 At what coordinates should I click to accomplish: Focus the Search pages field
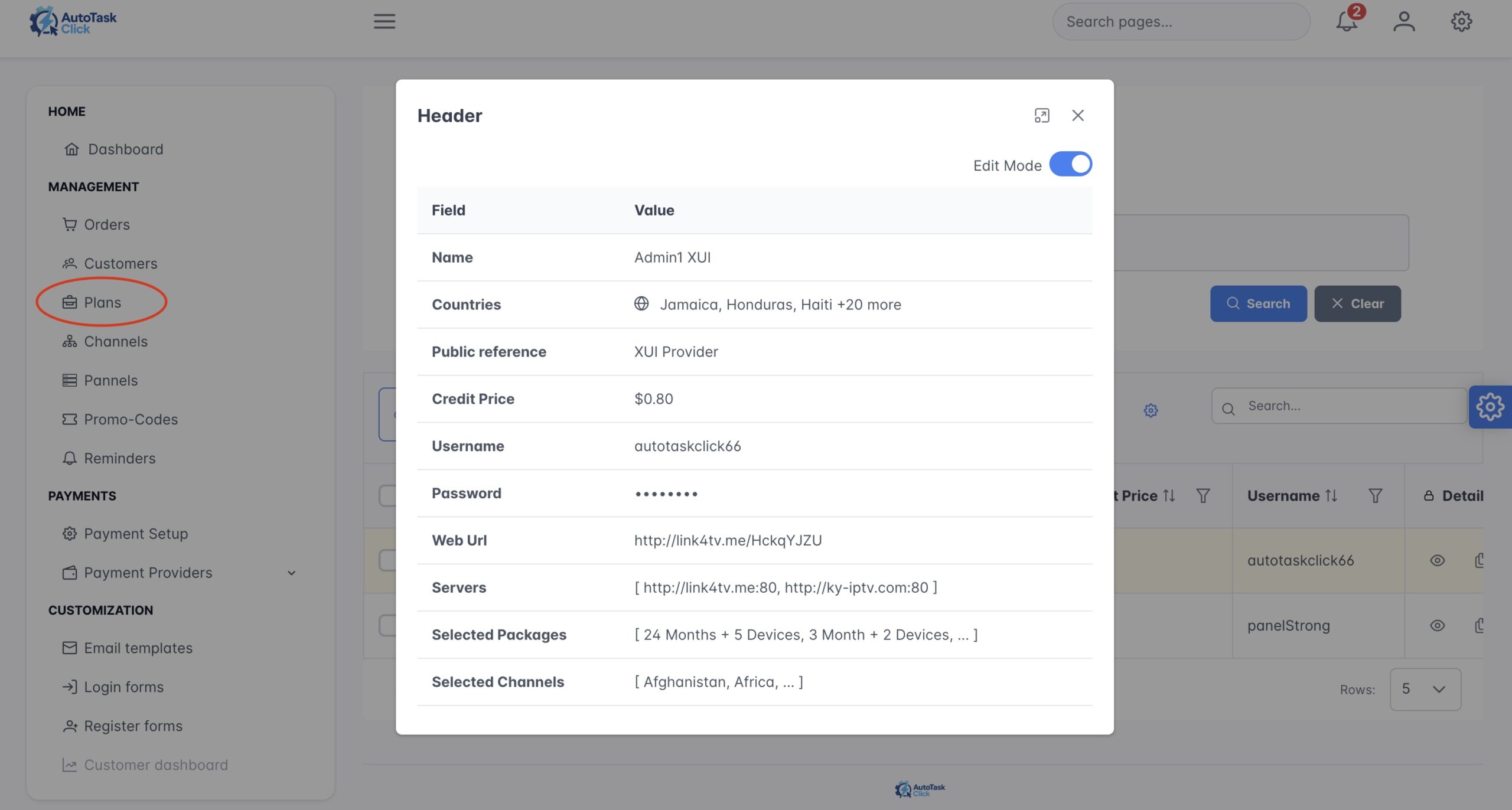click(1181, 22)
